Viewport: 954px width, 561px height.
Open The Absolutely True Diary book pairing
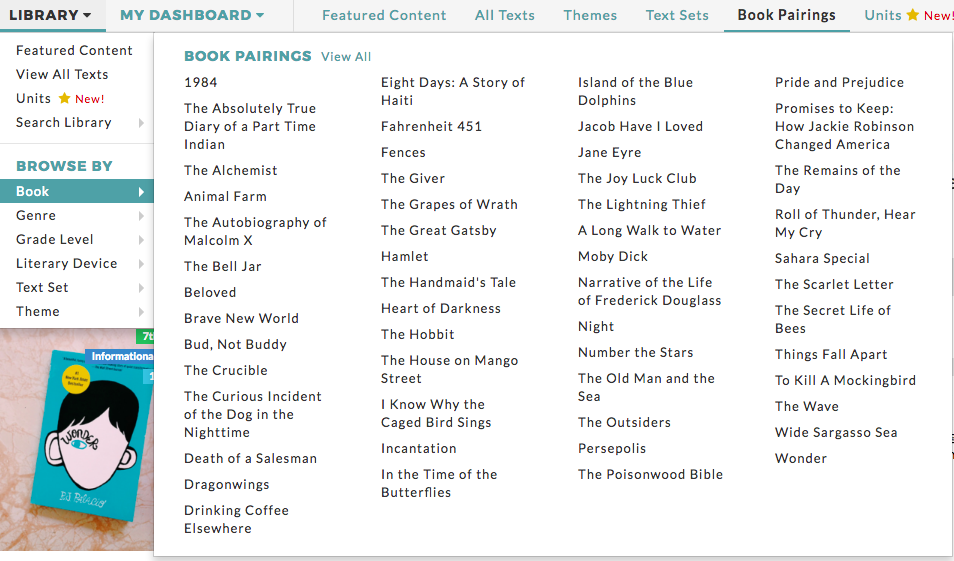pyautogui.click(x=250, y=126)
